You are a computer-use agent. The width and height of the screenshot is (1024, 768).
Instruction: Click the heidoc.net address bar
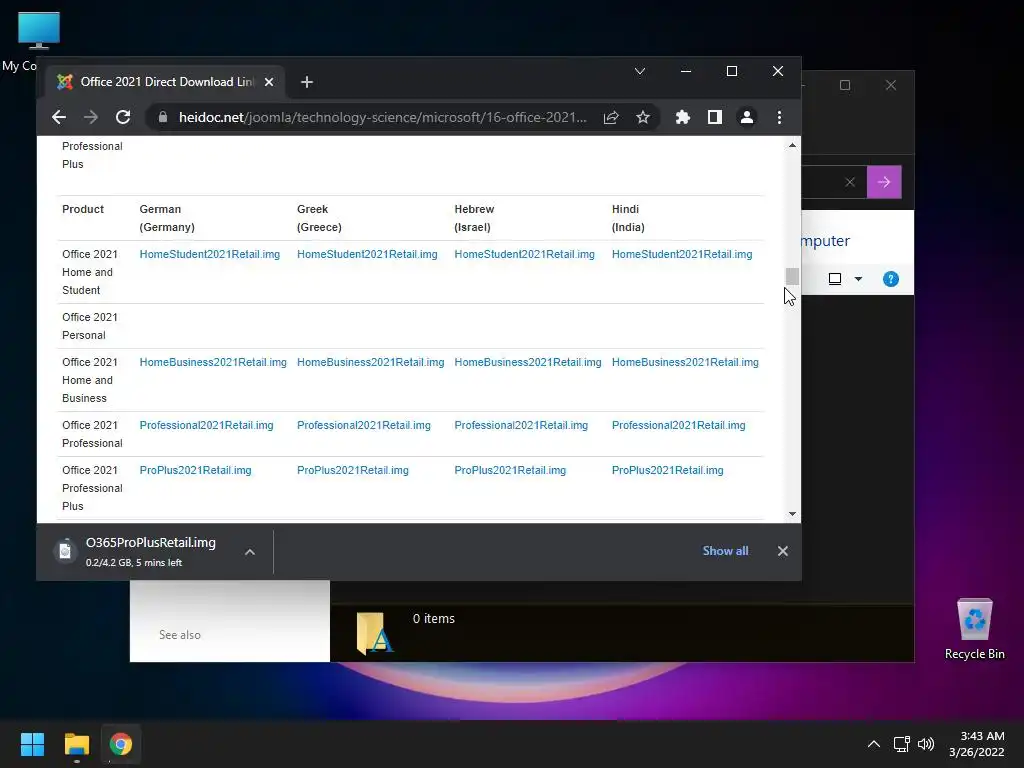tap(382, 118)
